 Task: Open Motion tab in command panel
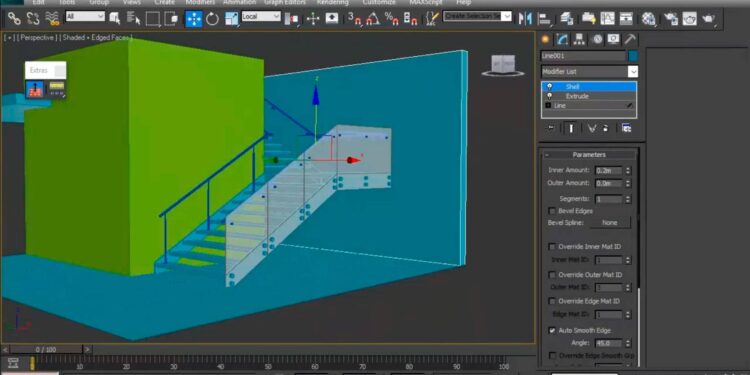tap(597, 39)
